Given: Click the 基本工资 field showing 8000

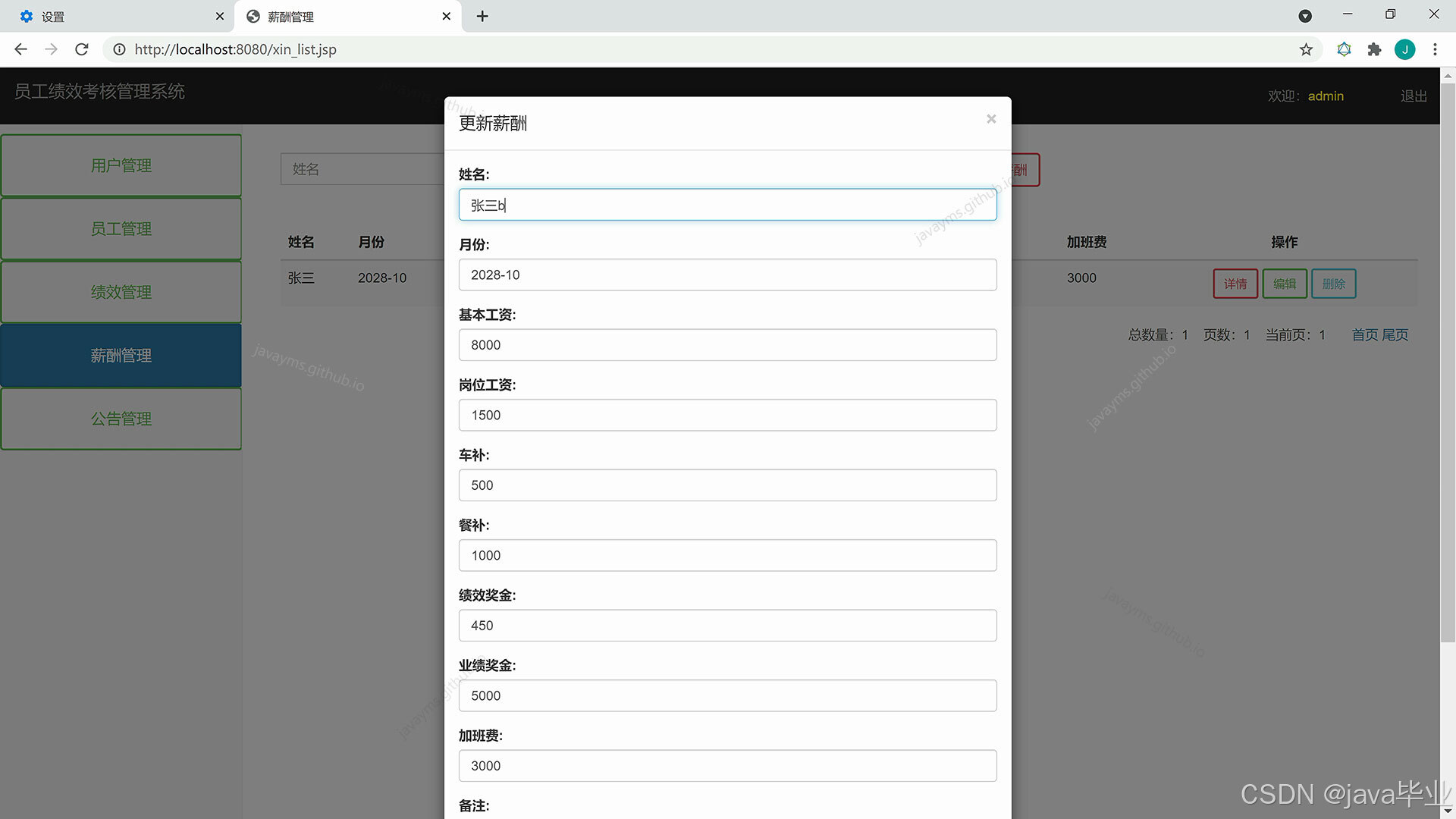Looking at the screenshot, I should (x=727, y=345).
